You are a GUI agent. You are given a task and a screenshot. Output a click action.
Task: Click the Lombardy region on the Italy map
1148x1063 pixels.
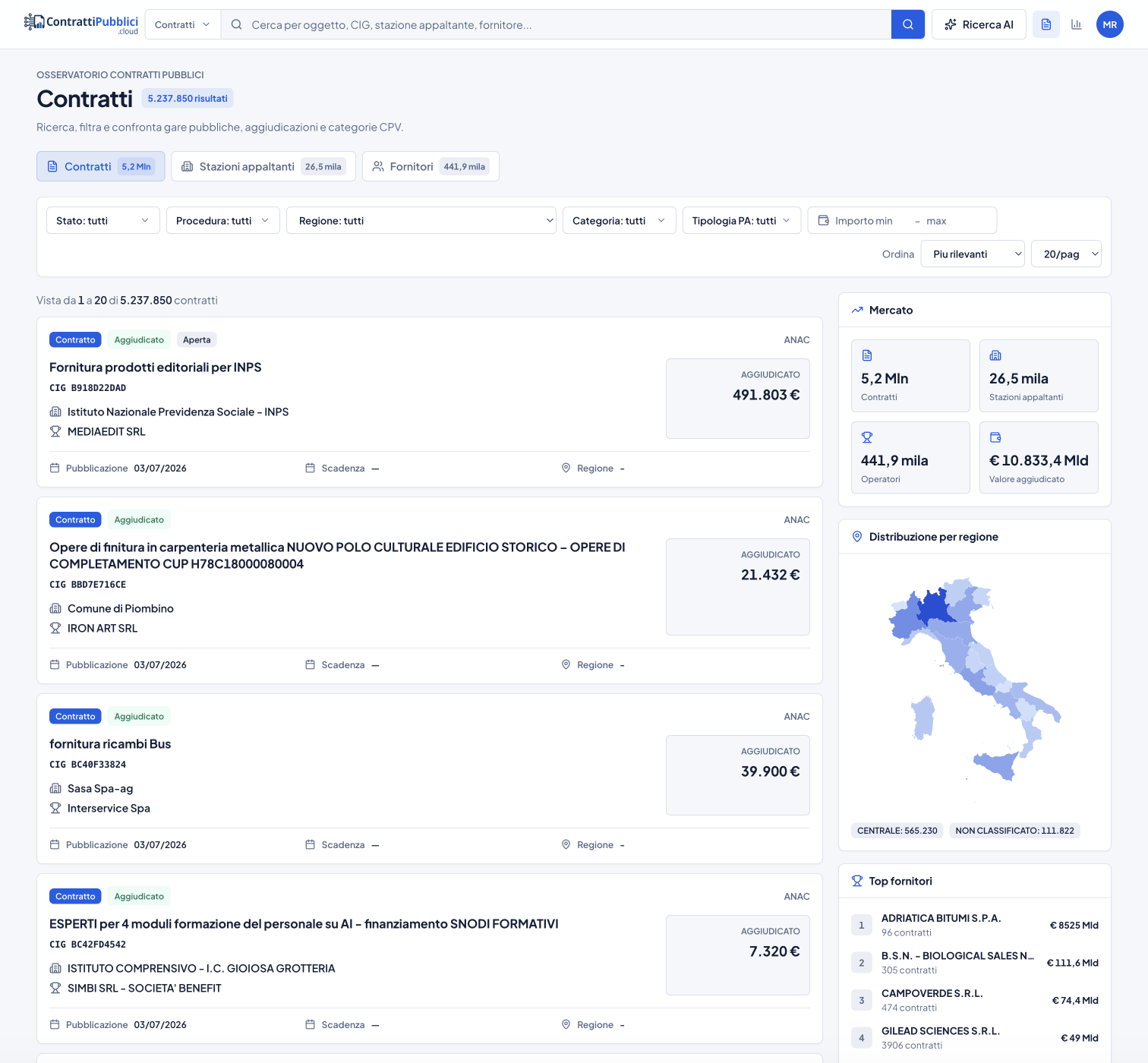point(932,607)
